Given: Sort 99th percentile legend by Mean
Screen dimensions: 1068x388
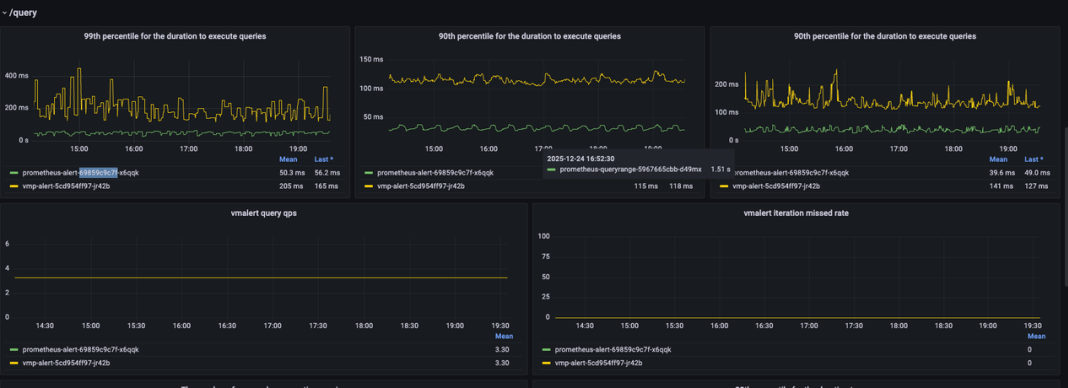Looking at the screenshot, I should click(x=288, y=160).
